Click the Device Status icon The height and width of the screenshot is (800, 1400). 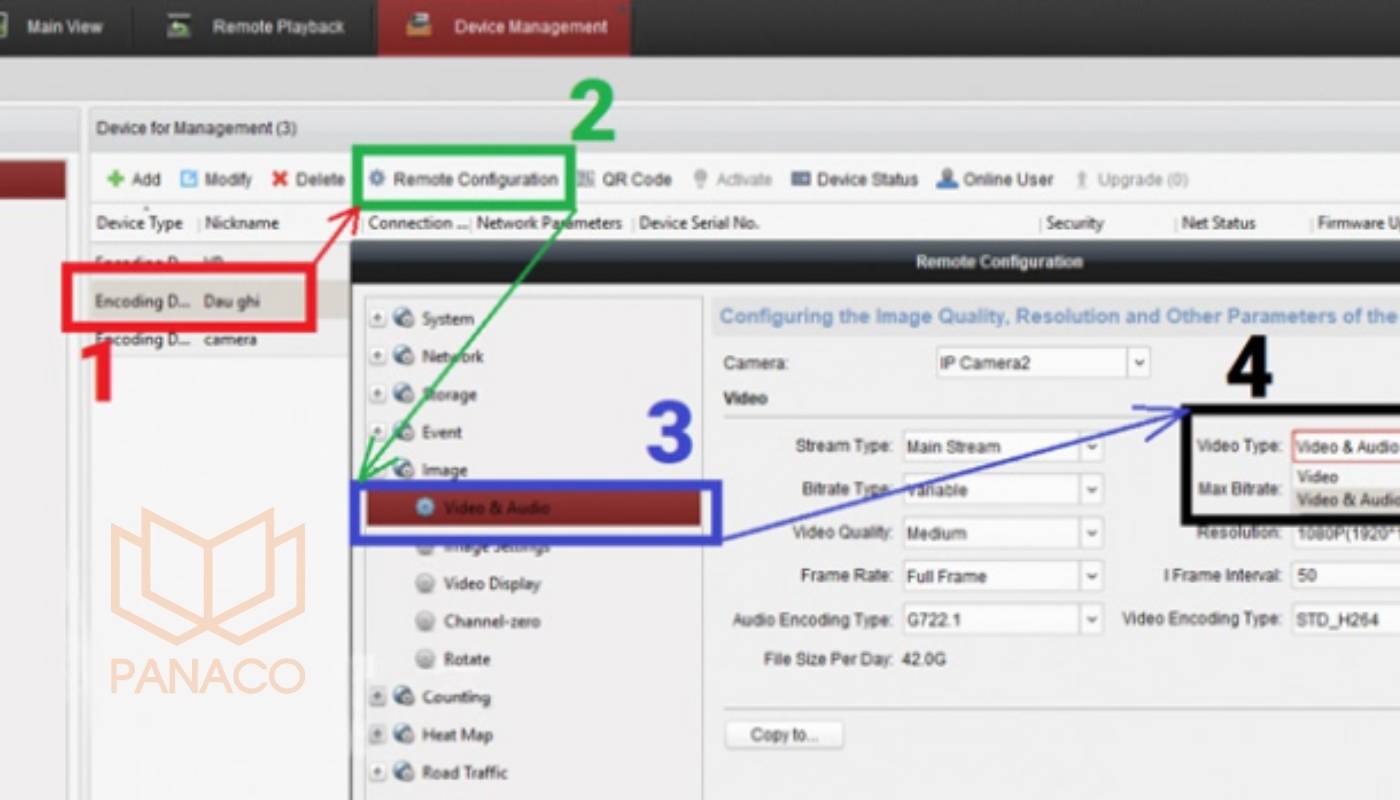point(800,180)
